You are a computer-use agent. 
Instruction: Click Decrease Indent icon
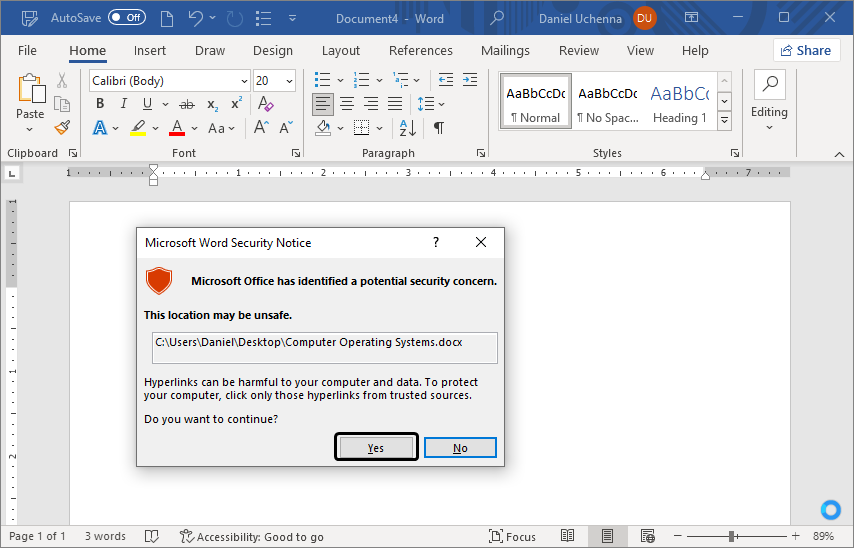click(x=446, y=80)
